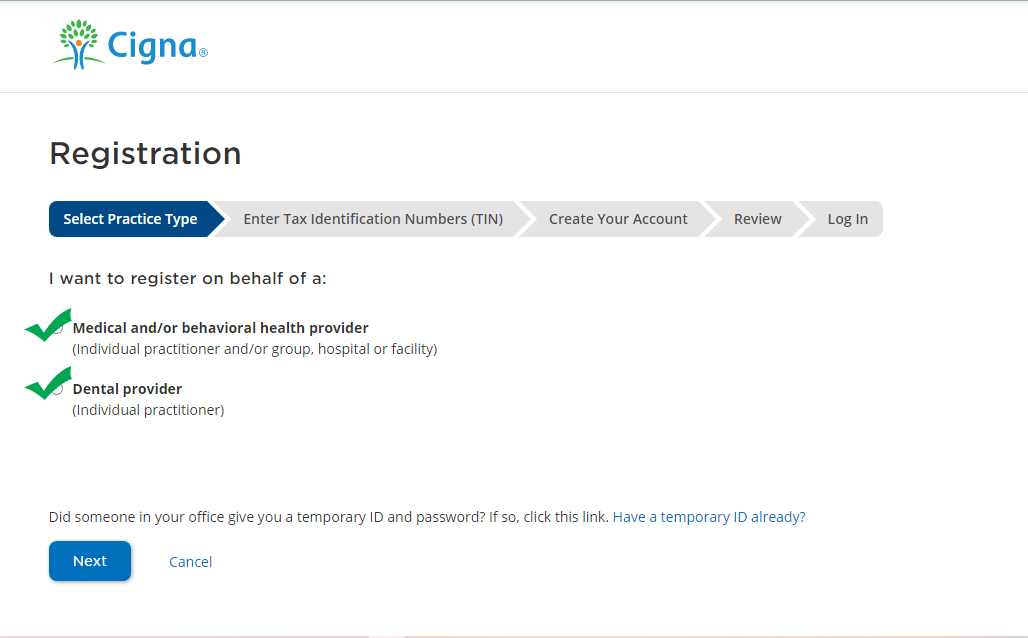1028x638 pixels.
Task: Go to the Select Practice Type step
Action: tap(130, 219)
